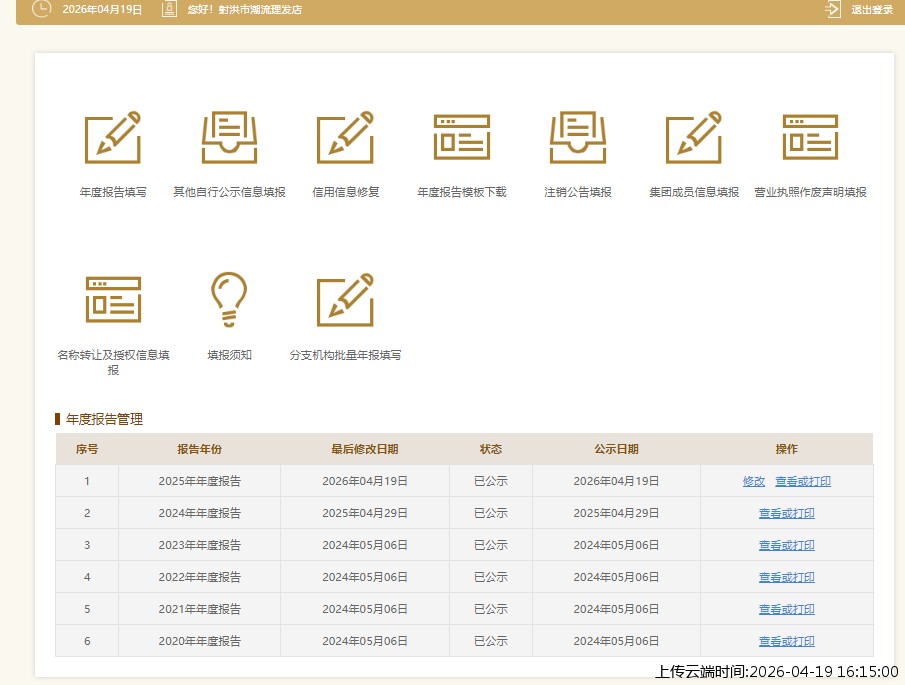Open 分支机构批量年报填写 icon
905x685 pixels.
345,300
